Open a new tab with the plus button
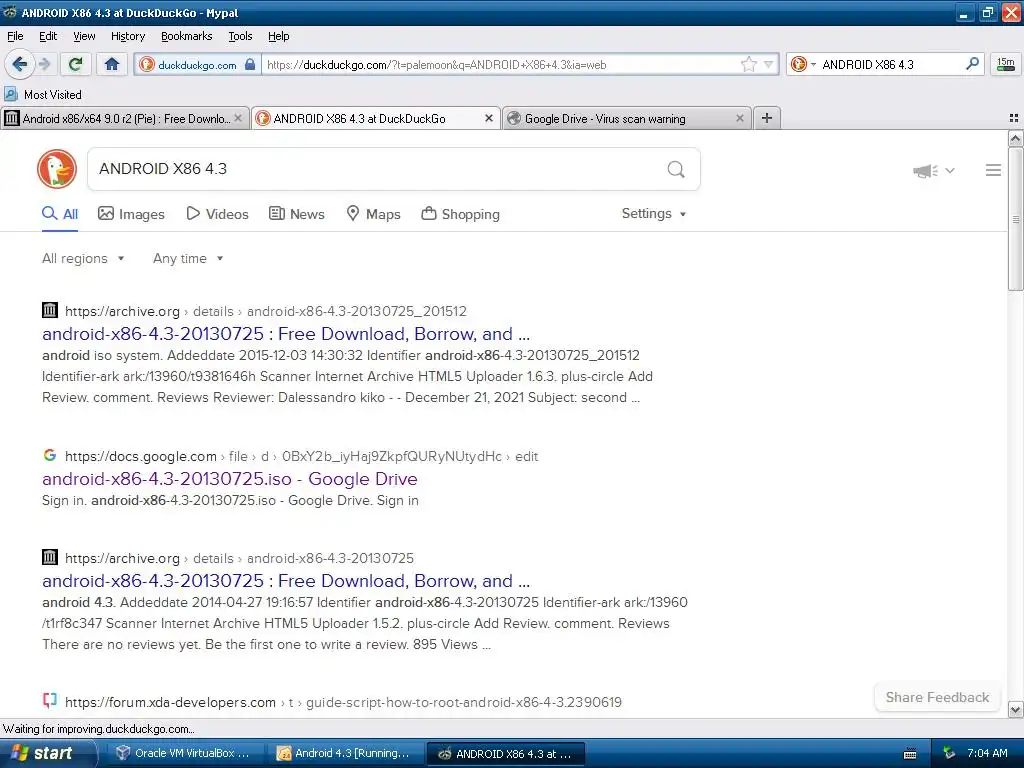1024x768 pixels. tap(767, 118)
